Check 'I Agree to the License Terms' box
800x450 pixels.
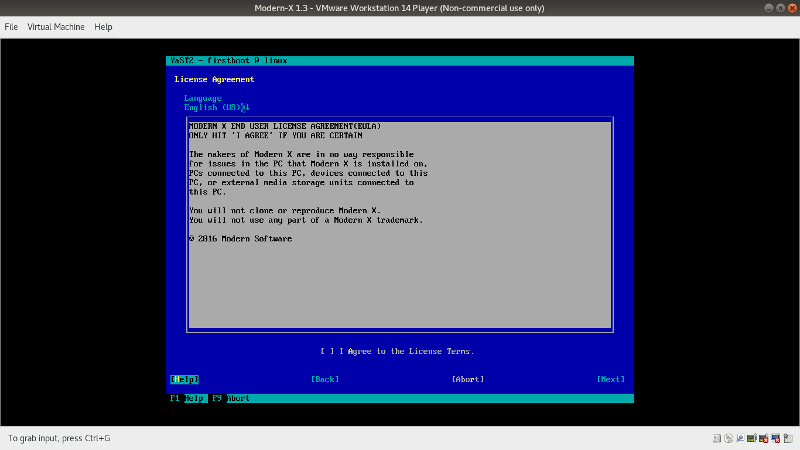327,351
